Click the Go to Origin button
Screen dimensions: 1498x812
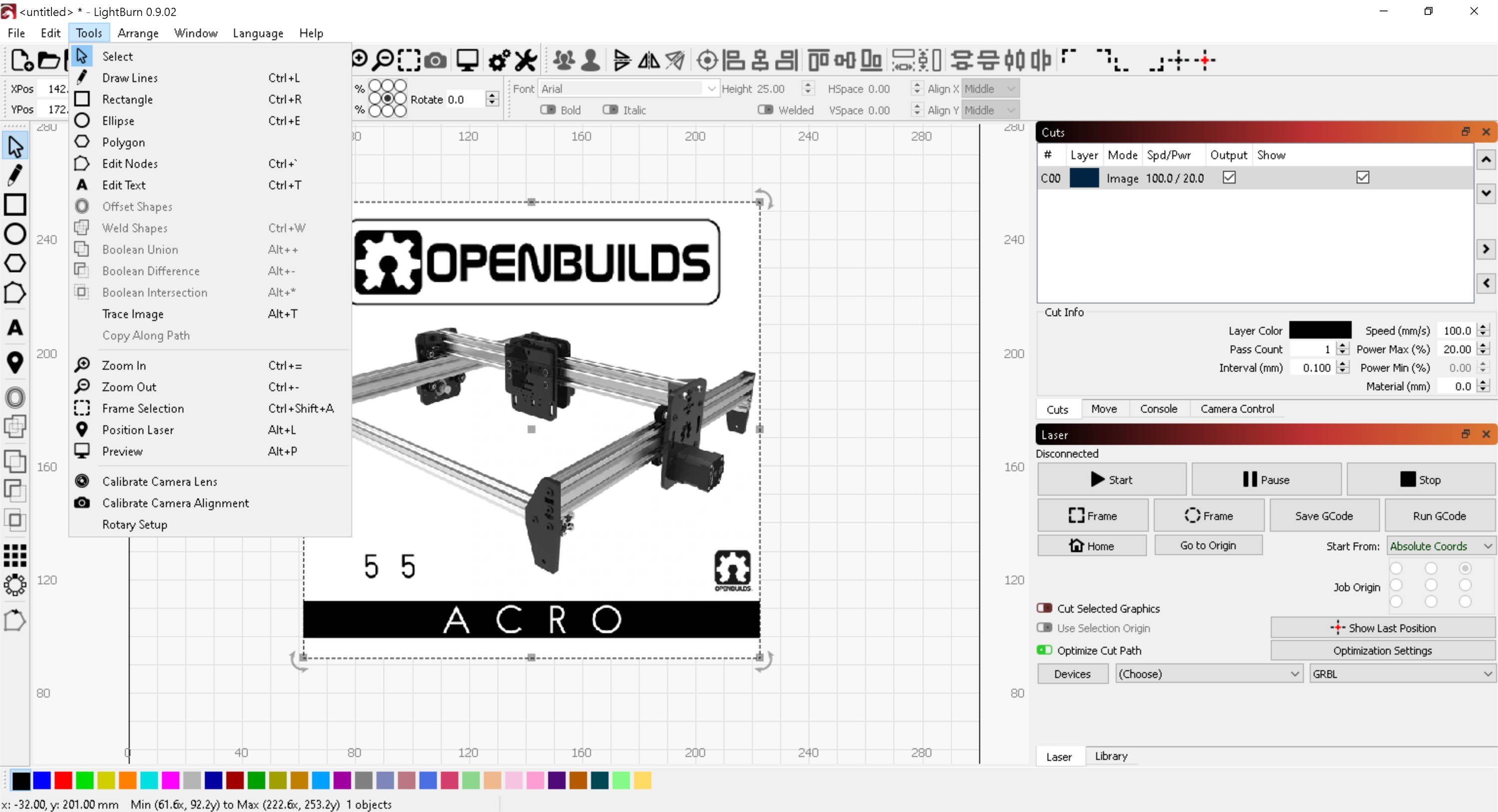pyautogui.click(x=1208, y=545)
